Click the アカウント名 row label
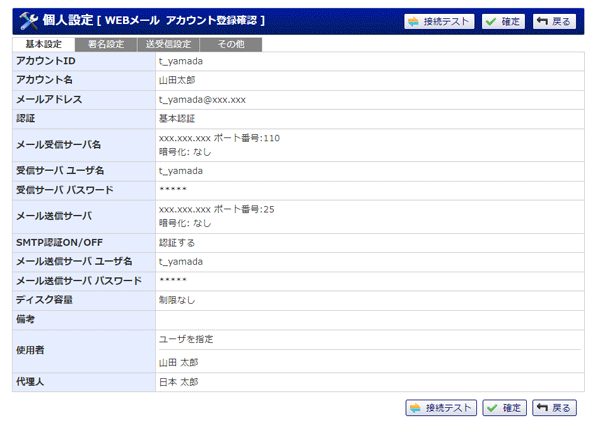The width and height of the screenshot is (600, 428). (44, 80)
